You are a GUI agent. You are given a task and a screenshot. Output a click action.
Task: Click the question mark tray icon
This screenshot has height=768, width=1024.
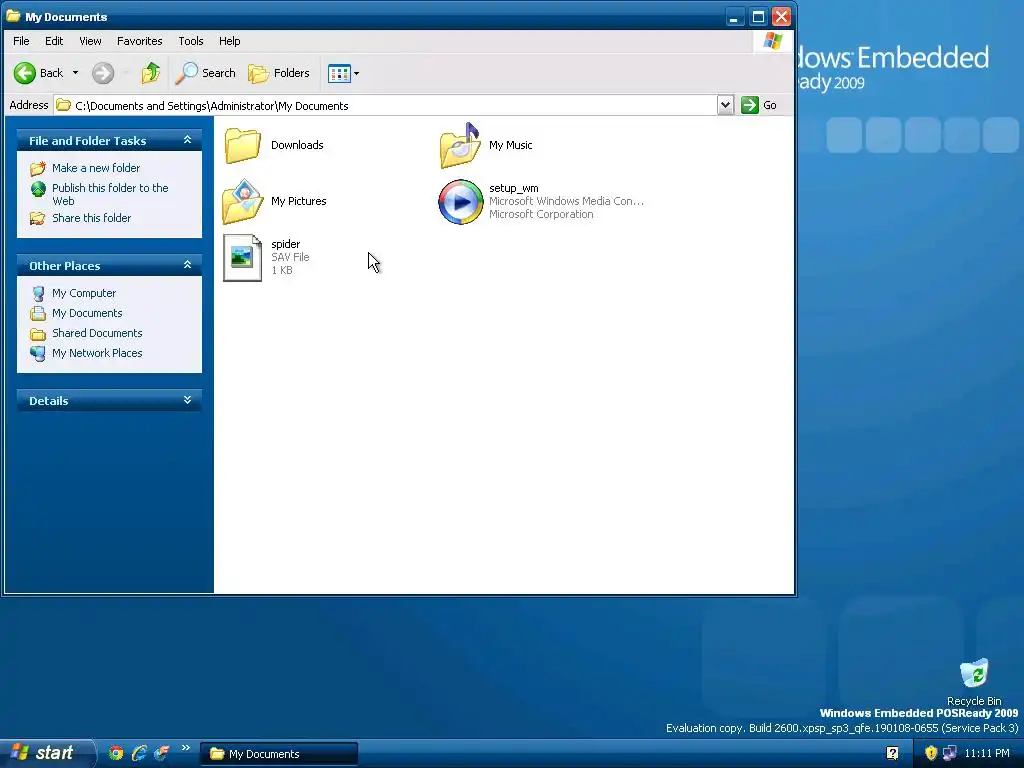[892, 753]
